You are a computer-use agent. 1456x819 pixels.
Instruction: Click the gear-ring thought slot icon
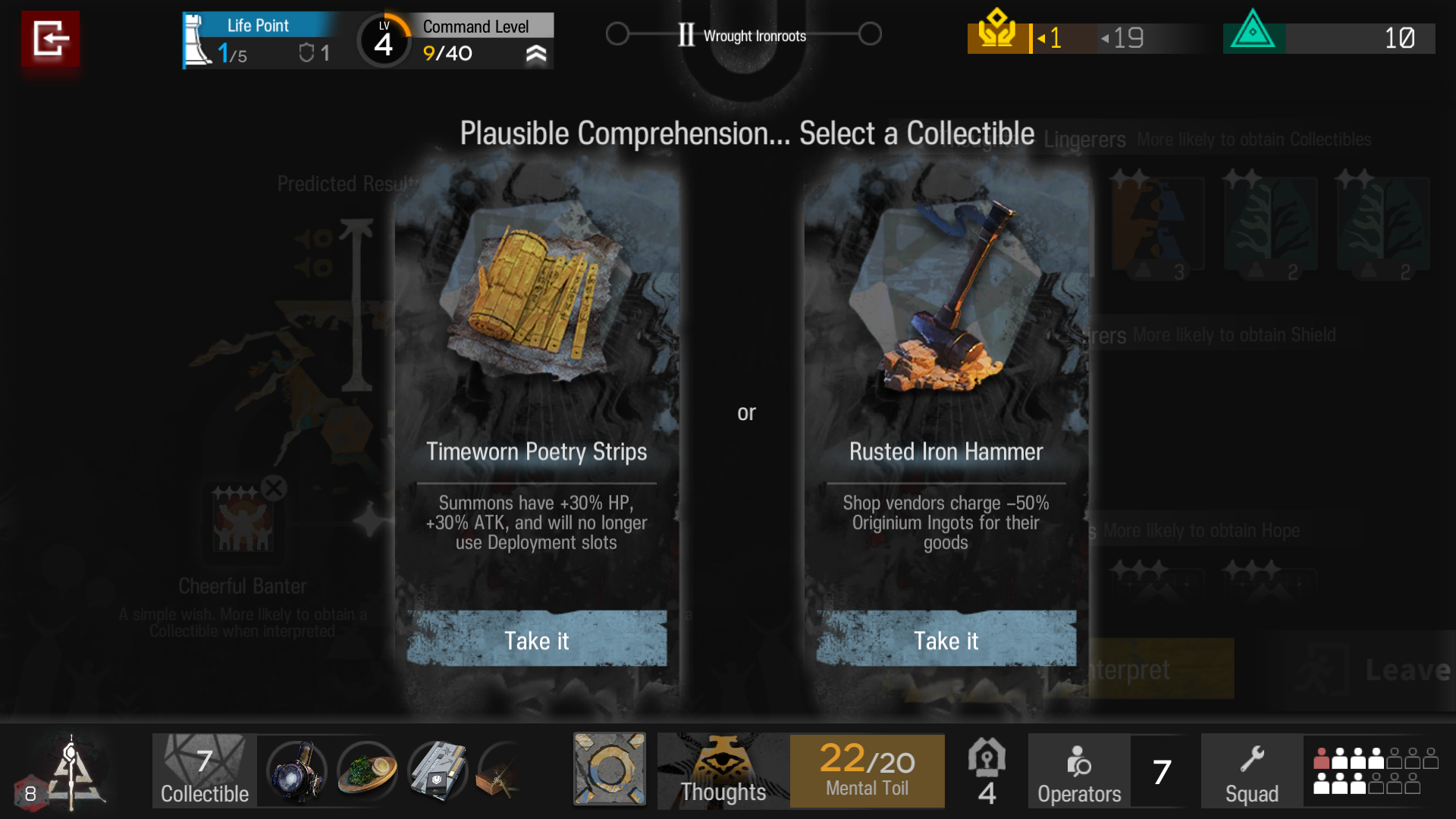[610, 769]
